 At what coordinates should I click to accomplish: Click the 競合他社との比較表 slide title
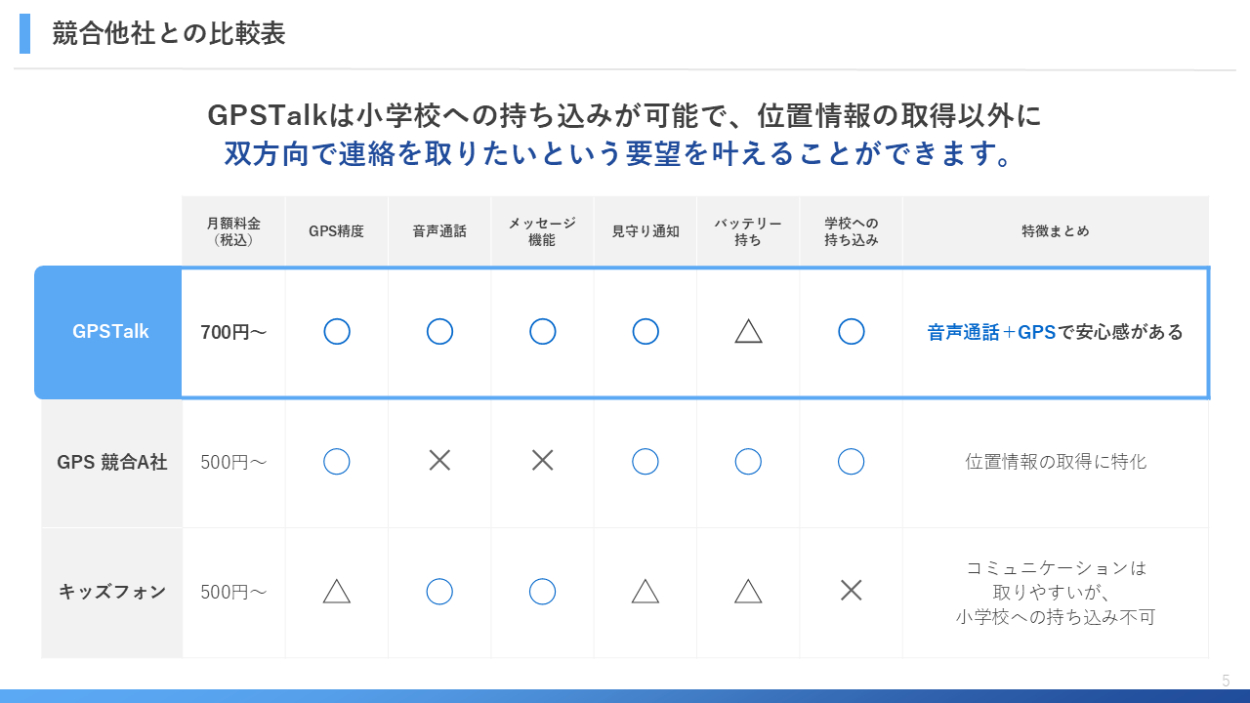(169, 34)
